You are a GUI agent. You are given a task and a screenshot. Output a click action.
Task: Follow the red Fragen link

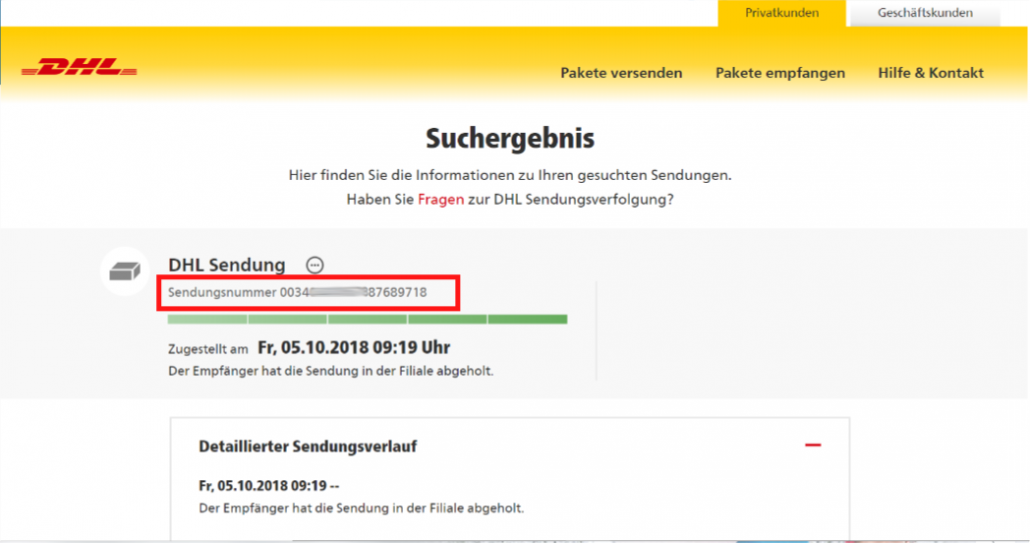(440, 199)
